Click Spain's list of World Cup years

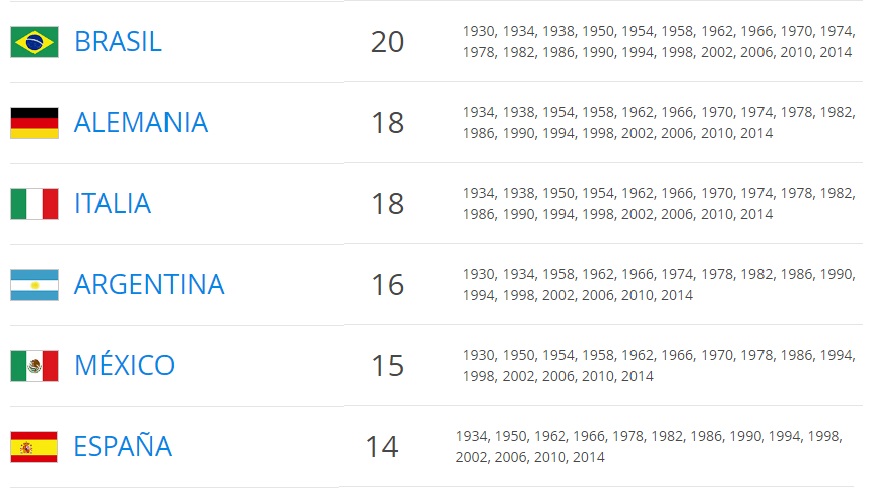coord(649,446)
